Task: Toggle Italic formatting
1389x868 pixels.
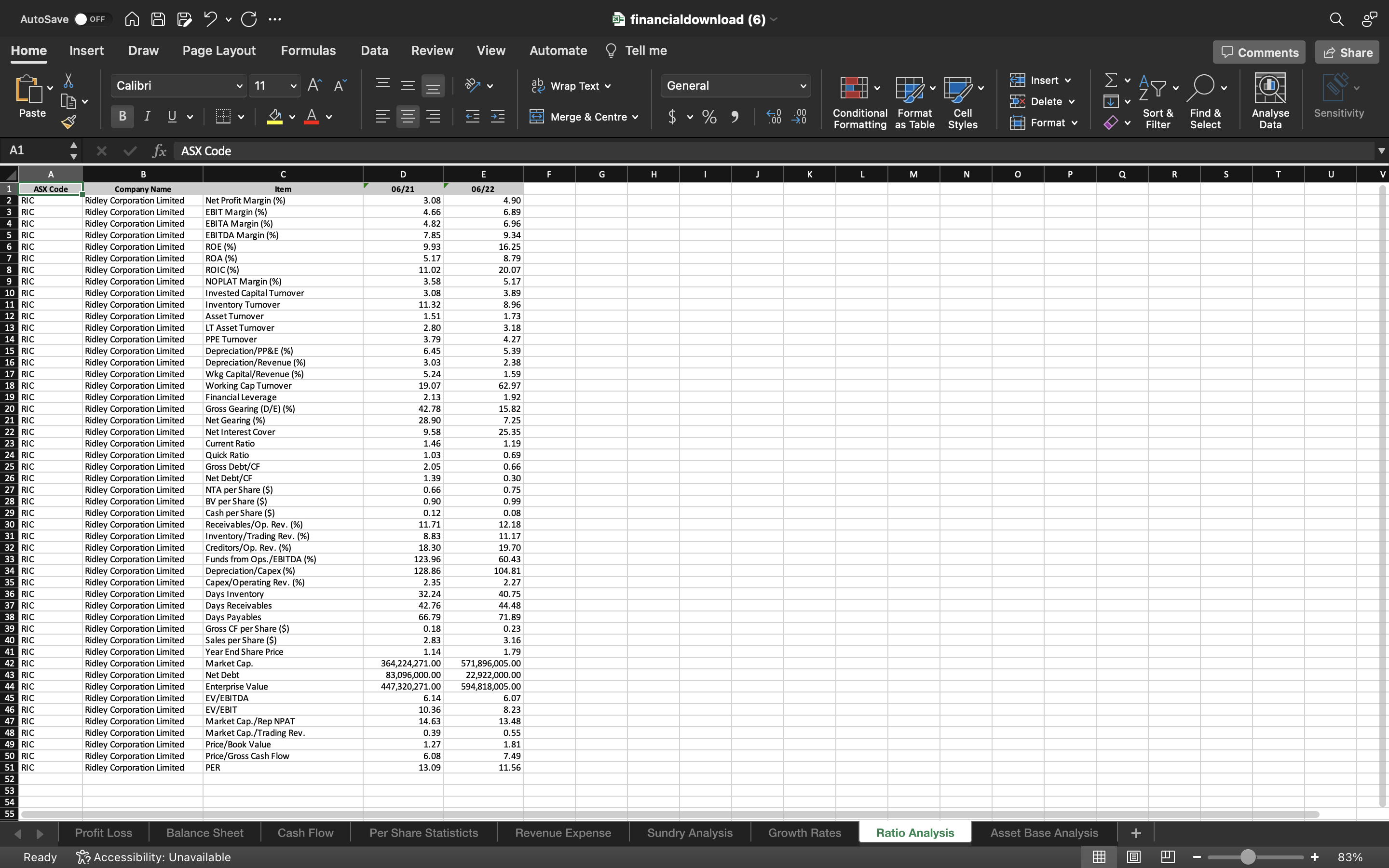Action: [x=147, y=117]
